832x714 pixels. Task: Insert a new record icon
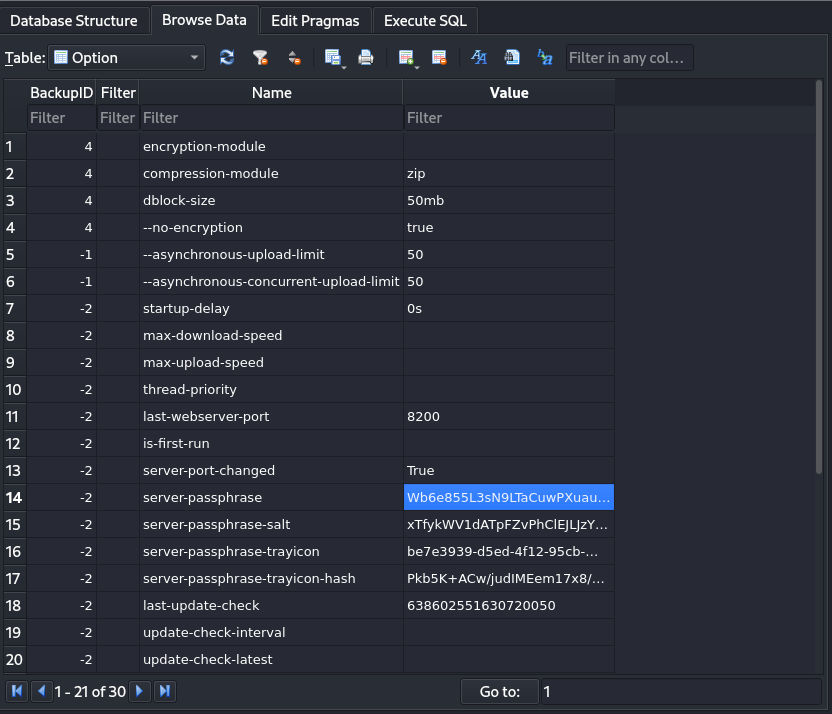point(406,58)
